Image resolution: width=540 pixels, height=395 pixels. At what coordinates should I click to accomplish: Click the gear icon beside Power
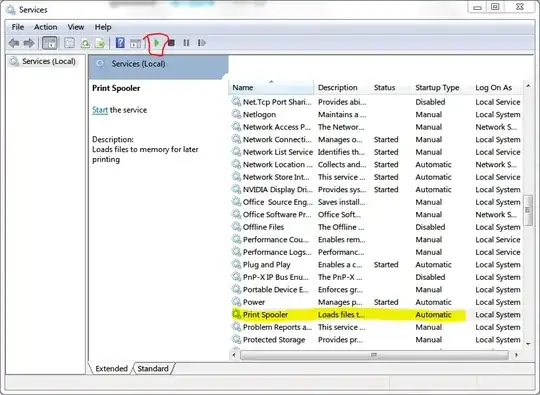click(236, 302)
